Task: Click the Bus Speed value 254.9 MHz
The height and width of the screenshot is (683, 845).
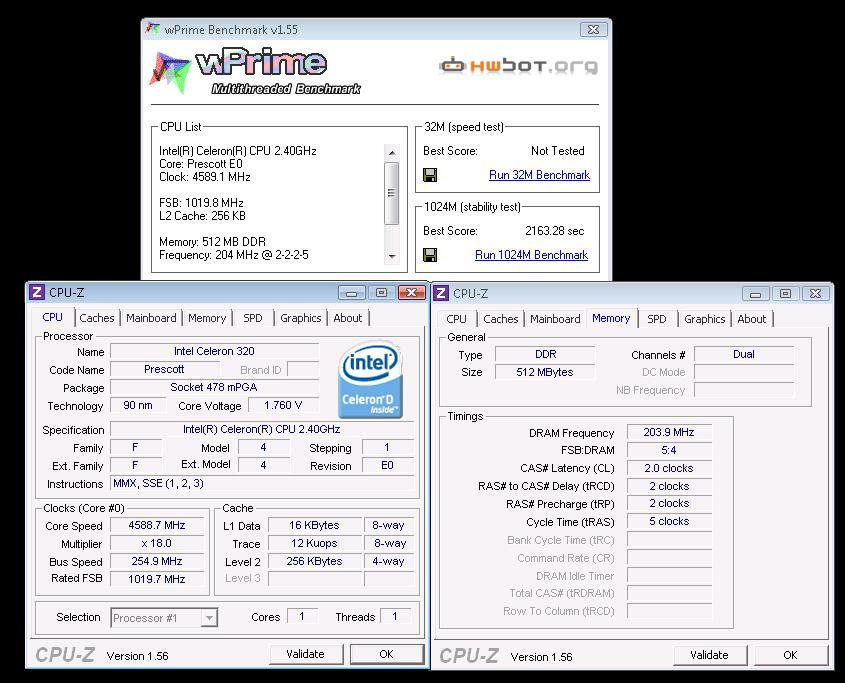Action: click(157, 561)
